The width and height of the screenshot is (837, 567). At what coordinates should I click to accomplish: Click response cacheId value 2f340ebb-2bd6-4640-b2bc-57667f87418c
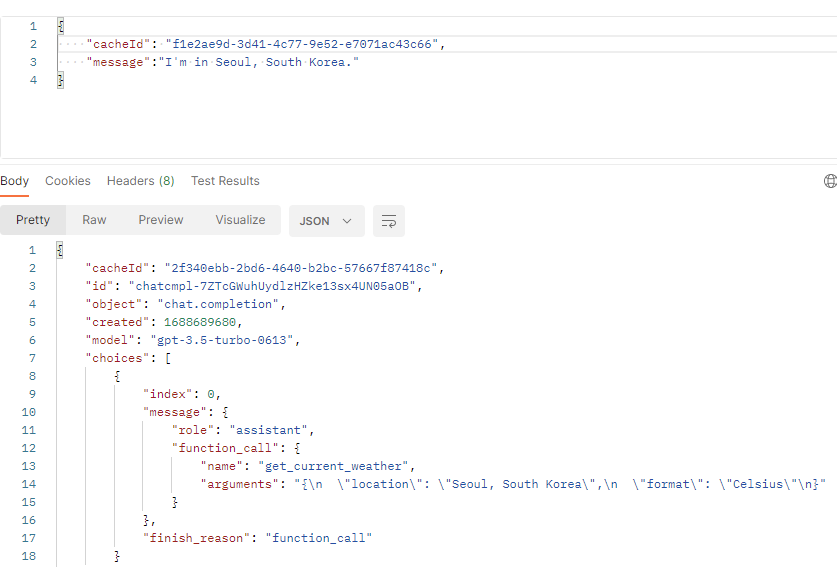301,268
